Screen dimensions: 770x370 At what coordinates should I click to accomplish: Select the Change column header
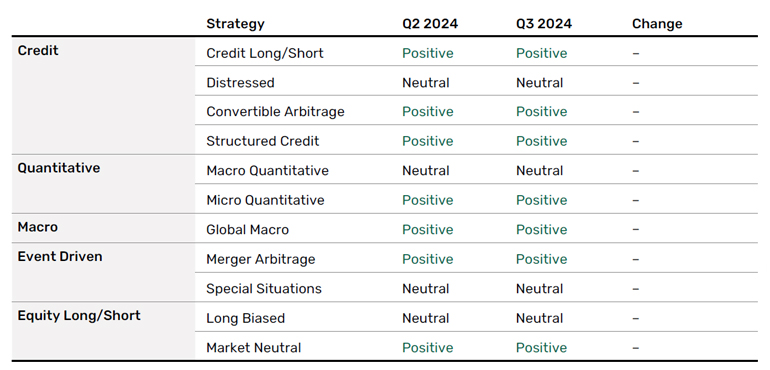click(x=657, y=24)
